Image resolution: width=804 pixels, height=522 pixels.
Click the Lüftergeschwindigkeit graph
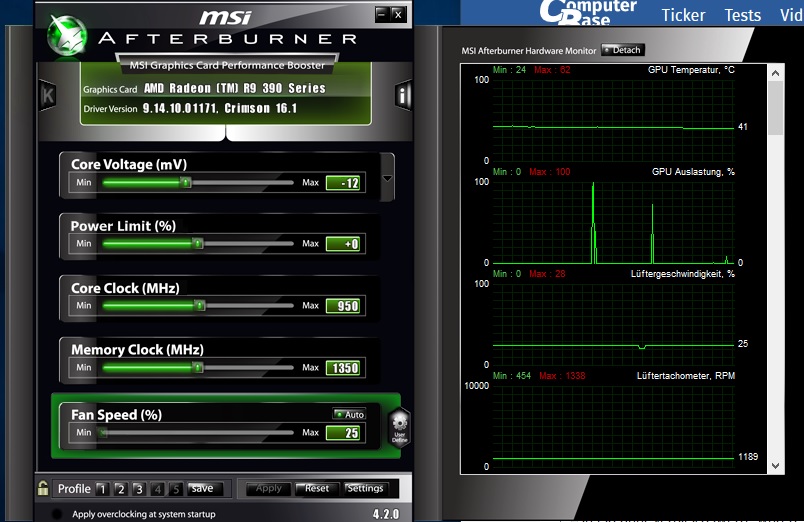[x=613, y=325]
